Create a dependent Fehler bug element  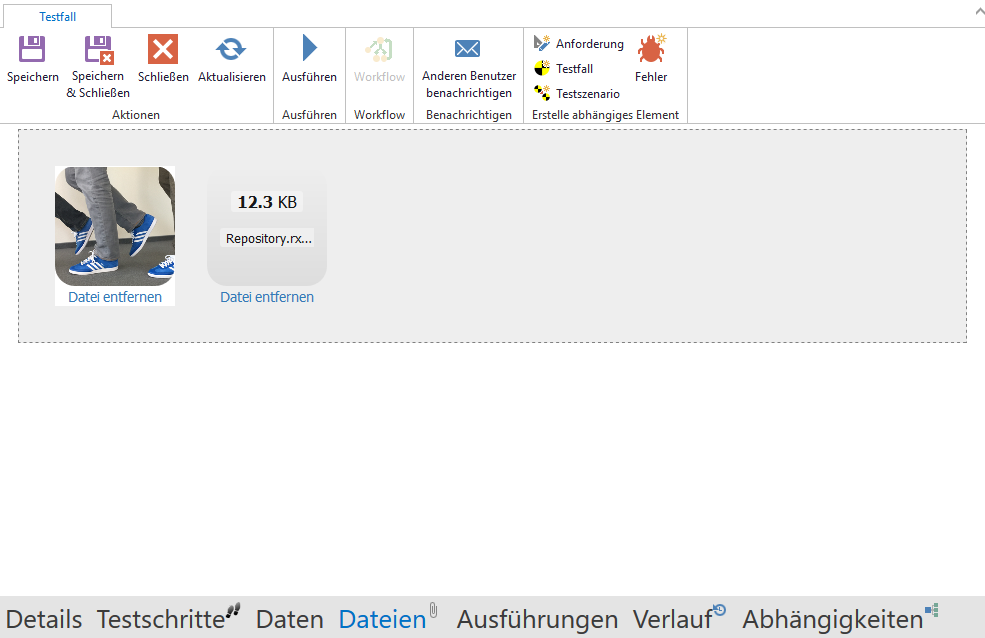pyautogui.click(x=651, y=50)
